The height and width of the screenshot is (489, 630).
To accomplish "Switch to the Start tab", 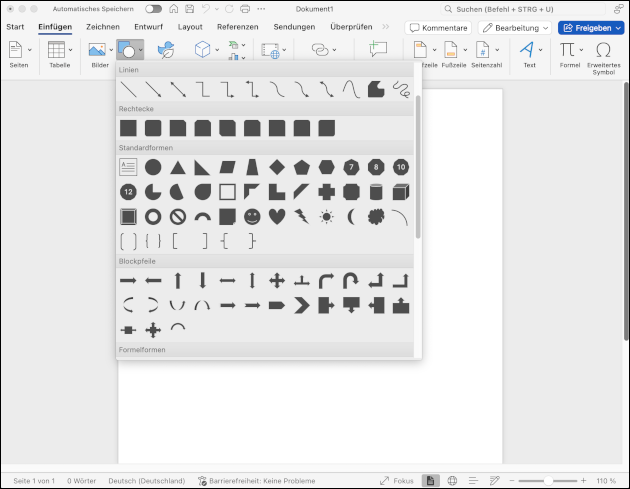I will click(x=15, y=27).
